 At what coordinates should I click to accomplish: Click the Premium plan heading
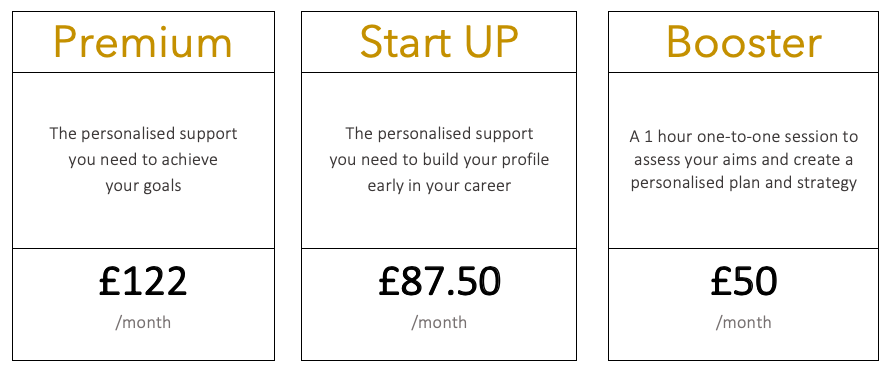143,43
